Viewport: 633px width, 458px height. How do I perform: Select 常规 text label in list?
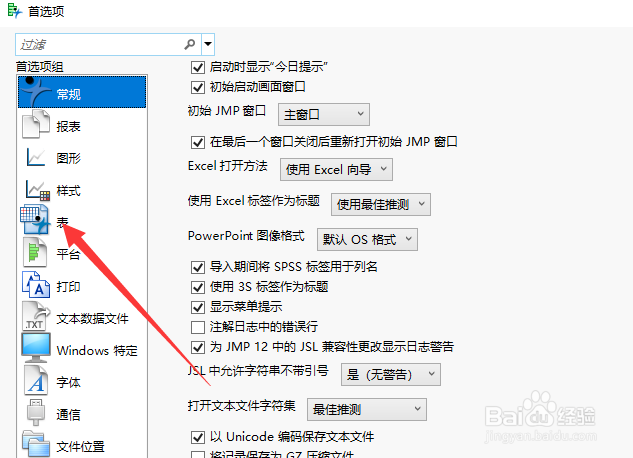(69, 94)
